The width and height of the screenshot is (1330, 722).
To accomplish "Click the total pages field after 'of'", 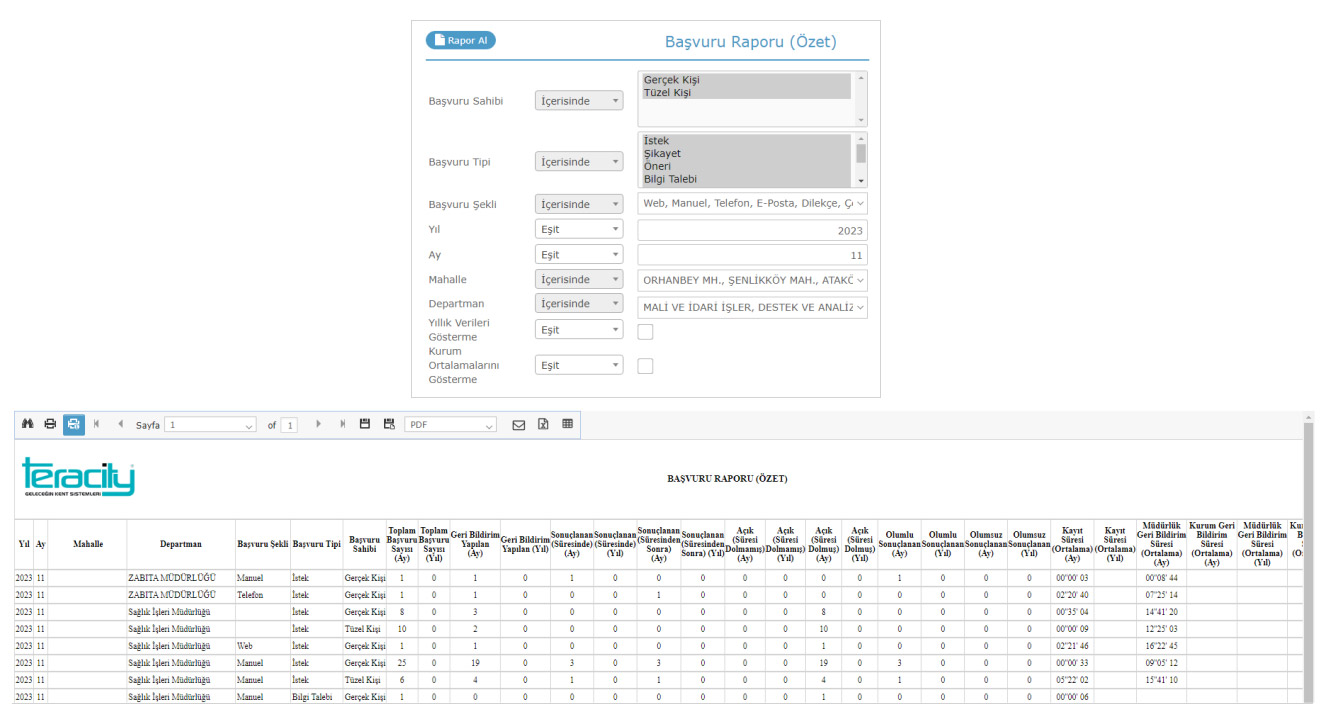I will [290, 425].
